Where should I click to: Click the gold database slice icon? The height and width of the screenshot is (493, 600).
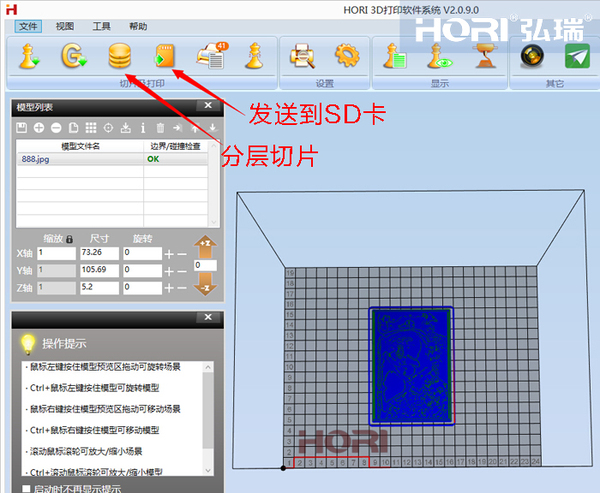(x=120, y=56)
